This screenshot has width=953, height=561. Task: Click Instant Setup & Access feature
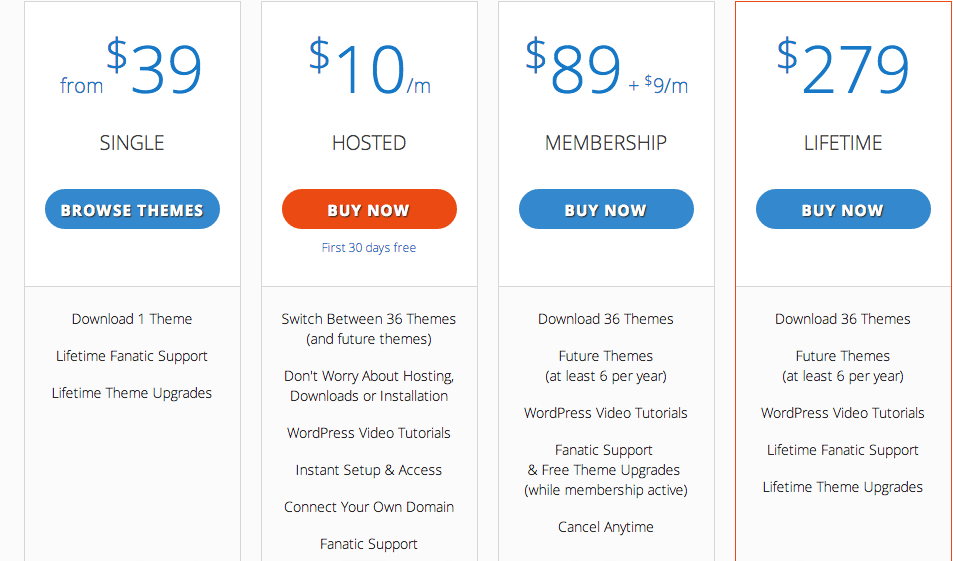369,470
